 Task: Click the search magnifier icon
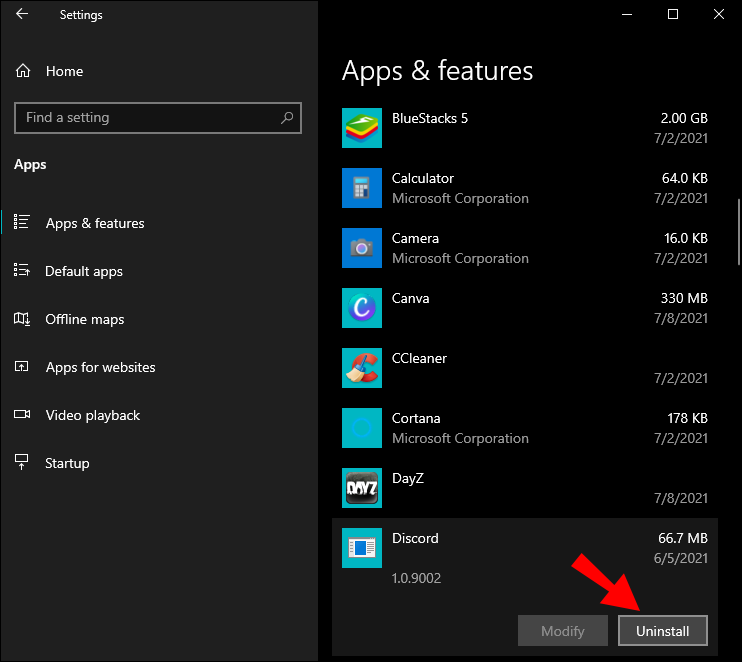point(287,118)
